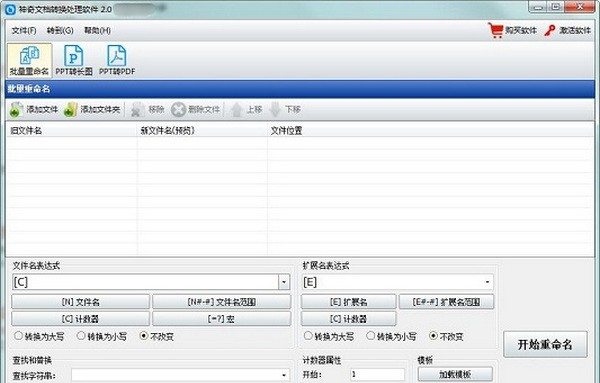Select filename 转换为大写 radio button
Screen dimensions: 600x383
18,336
